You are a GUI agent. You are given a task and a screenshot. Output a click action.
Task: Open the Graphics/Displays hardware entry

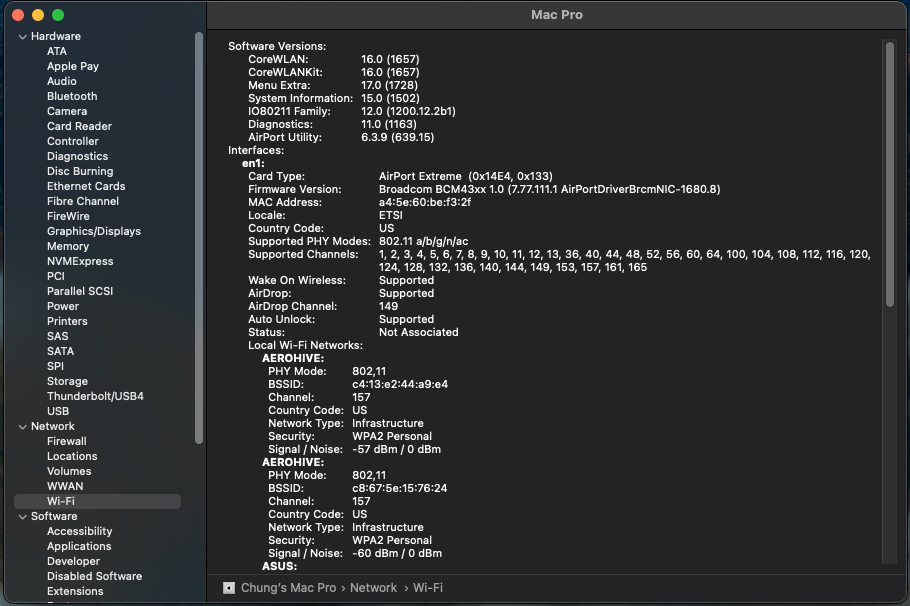coord(94,231)
